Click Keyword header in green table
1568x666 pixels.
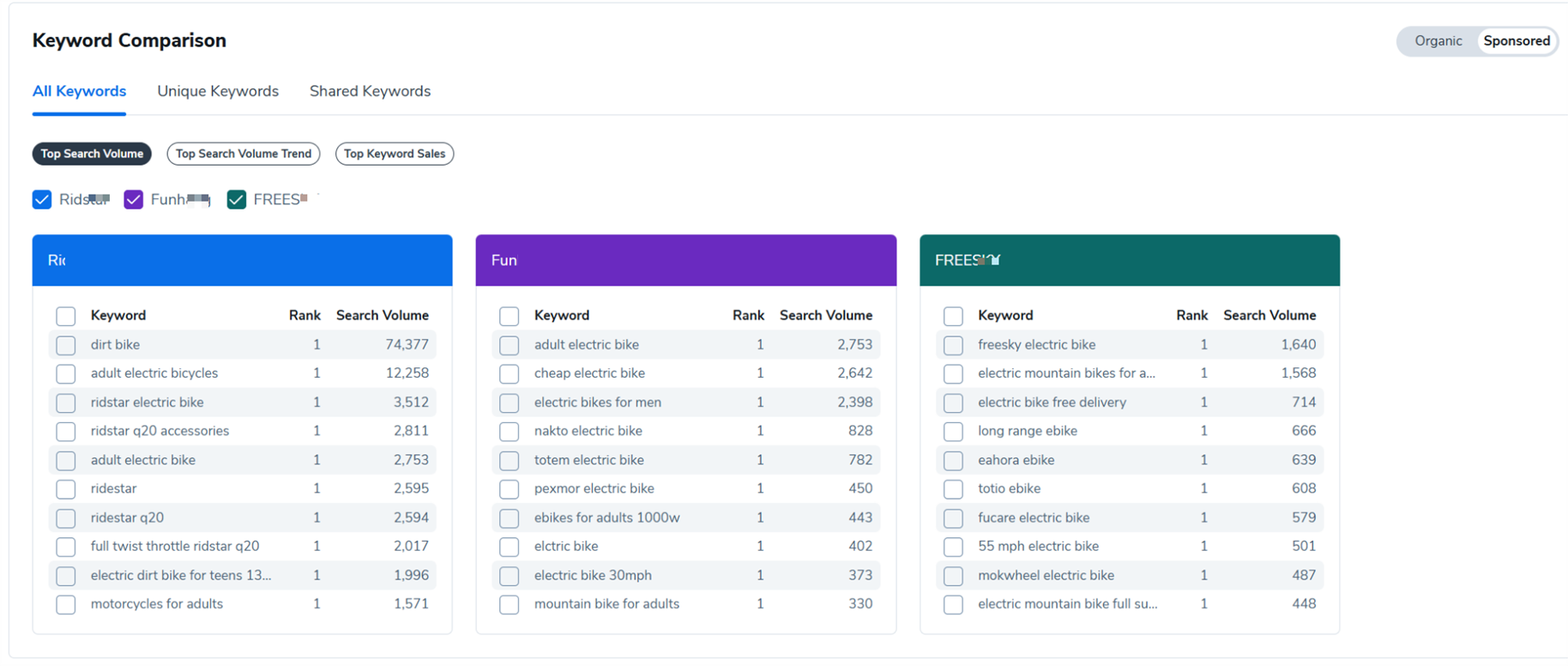(1005, 315)
